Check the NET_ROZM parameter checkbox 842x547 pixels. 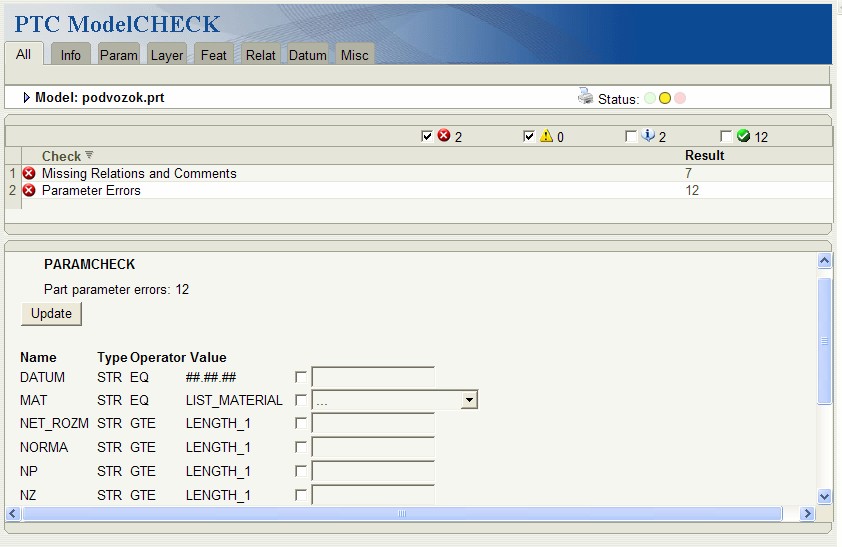(x=301, y=424)
